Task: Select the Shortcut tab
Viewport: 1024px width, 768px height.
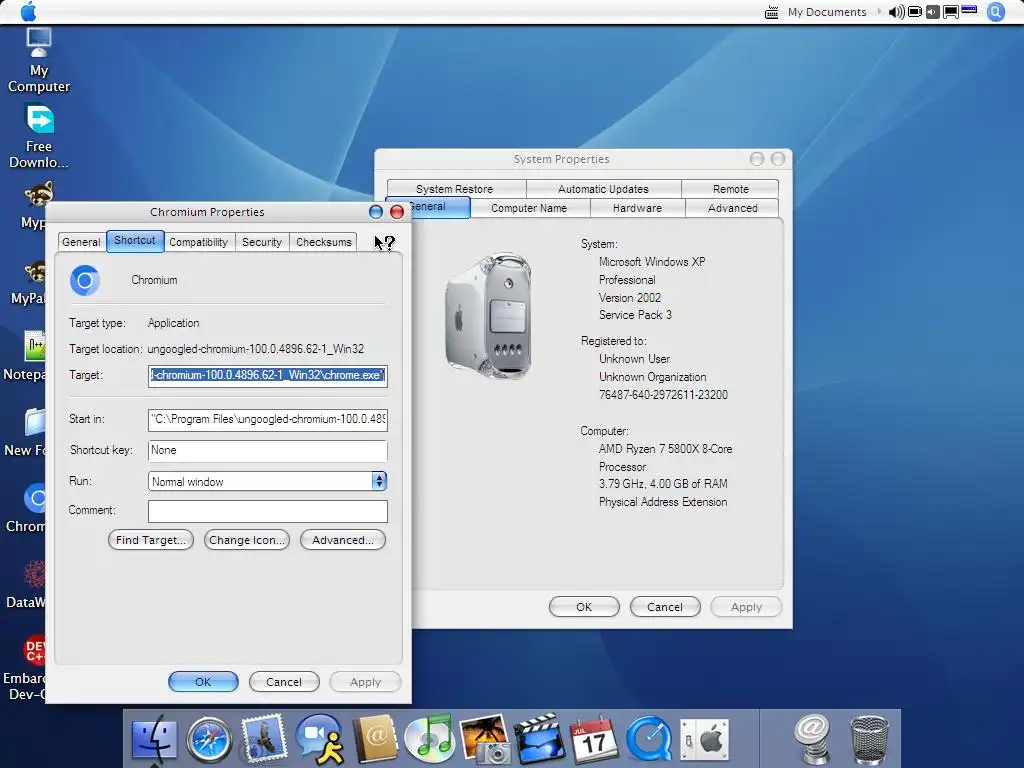Action: click(x=135, y=240)
